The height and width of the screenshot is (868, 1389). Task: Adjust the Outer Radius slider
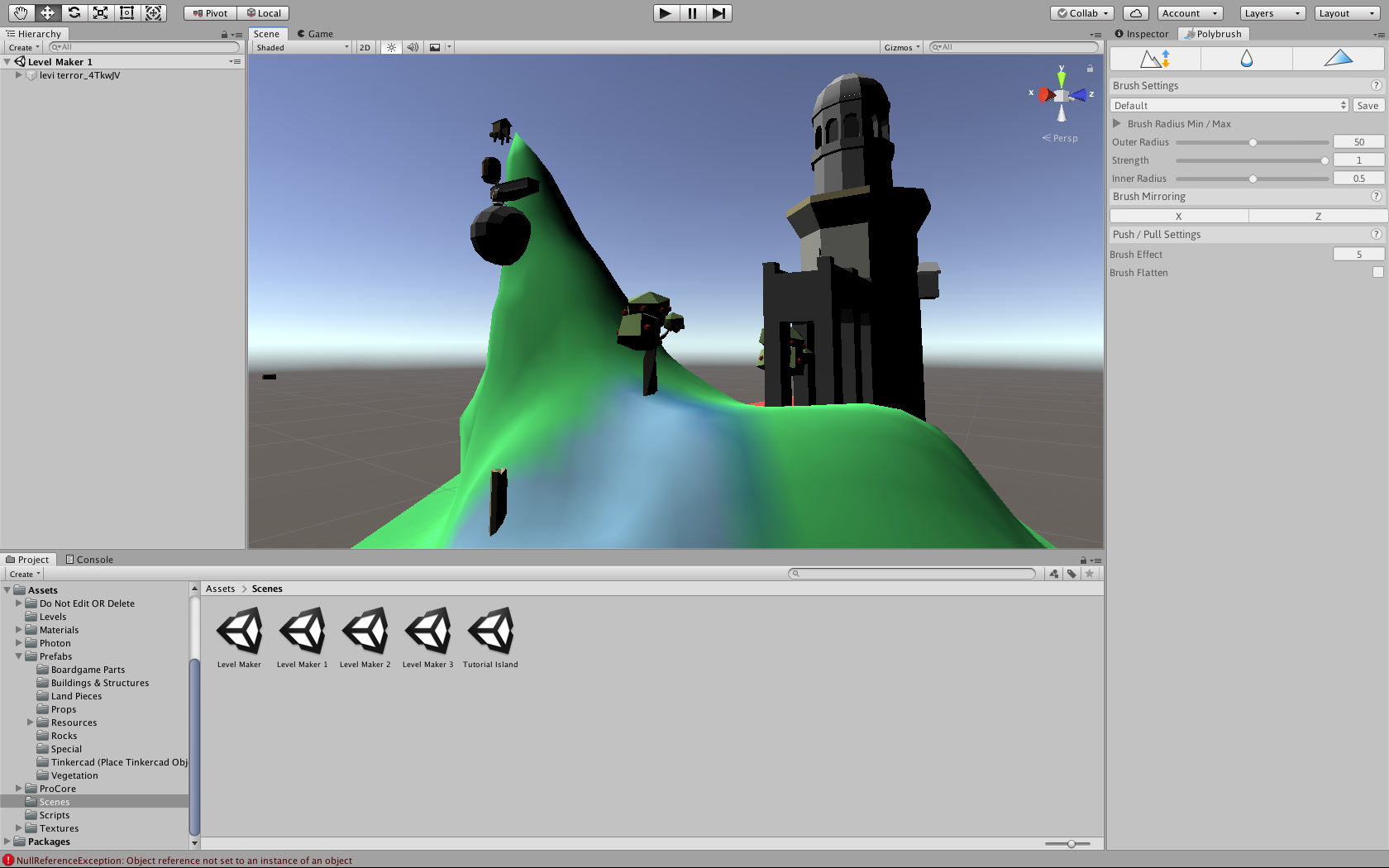1252,142
